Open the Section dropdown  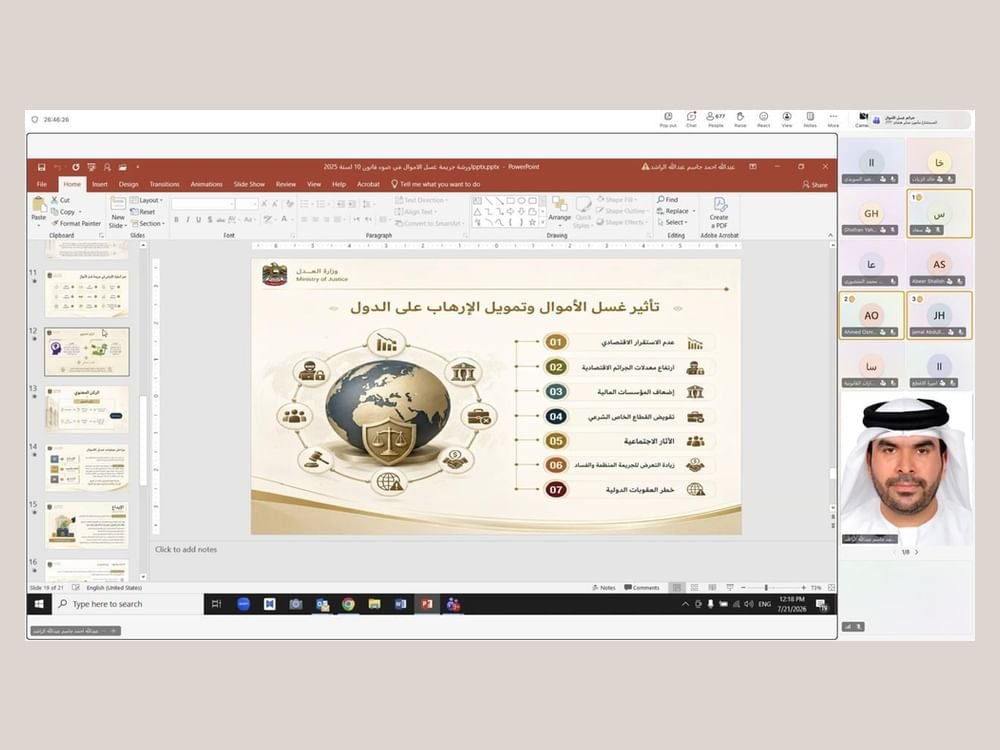(x=148, y=223)
